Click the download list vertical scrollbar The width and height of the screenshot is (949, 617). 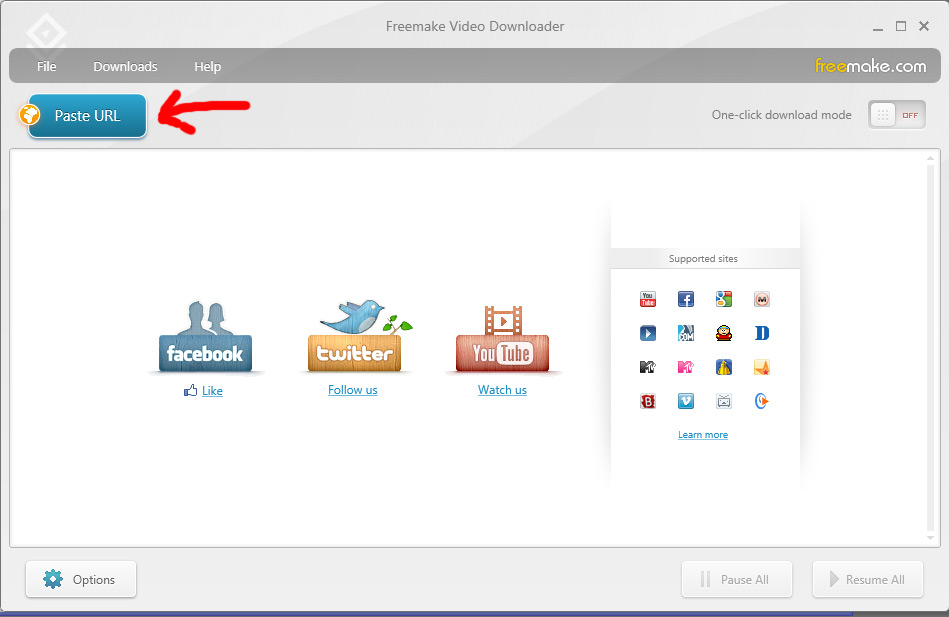[931, 348]
